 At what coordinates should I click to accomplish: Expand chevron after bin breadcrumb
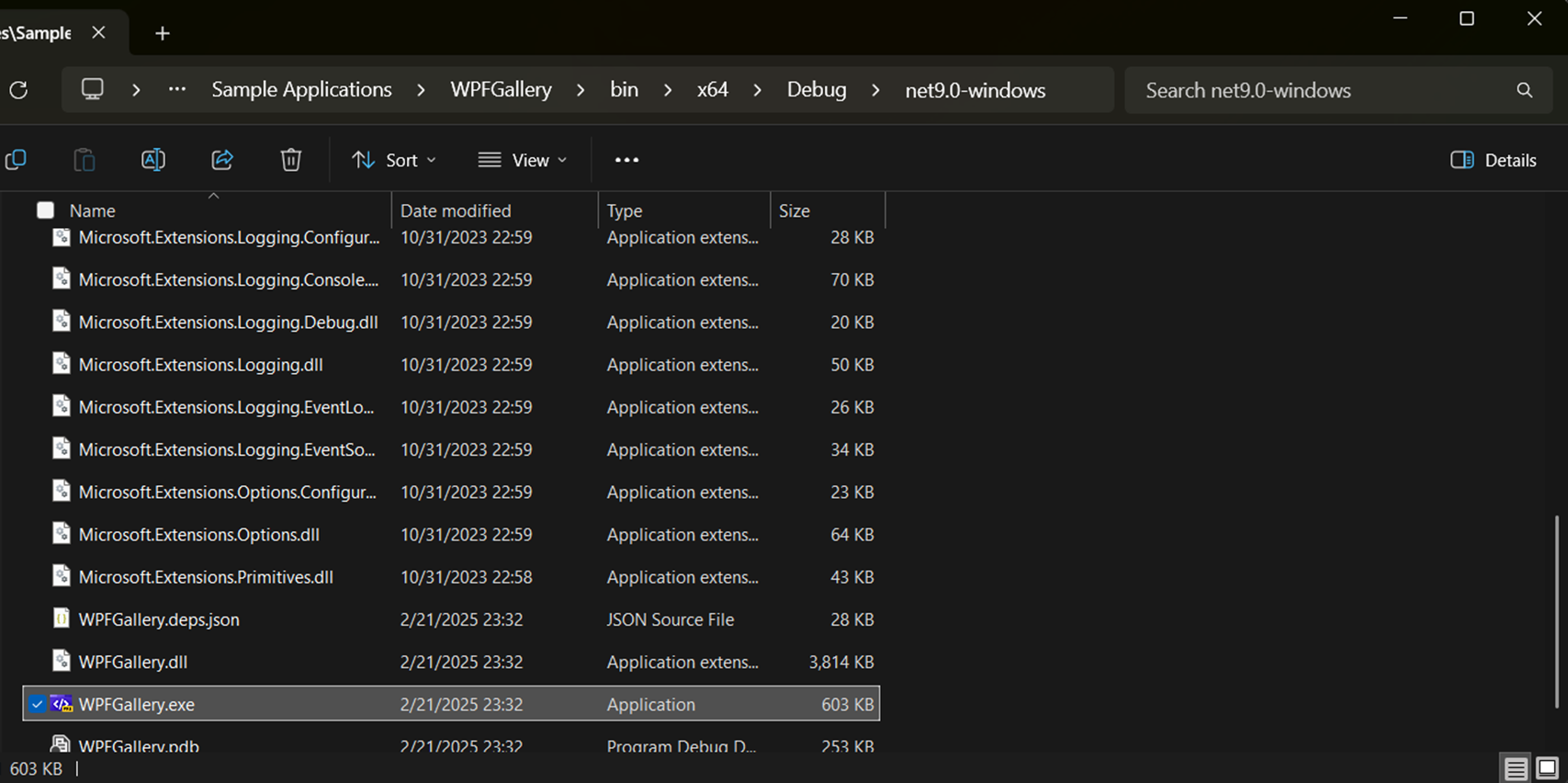(x=668, y=90)
